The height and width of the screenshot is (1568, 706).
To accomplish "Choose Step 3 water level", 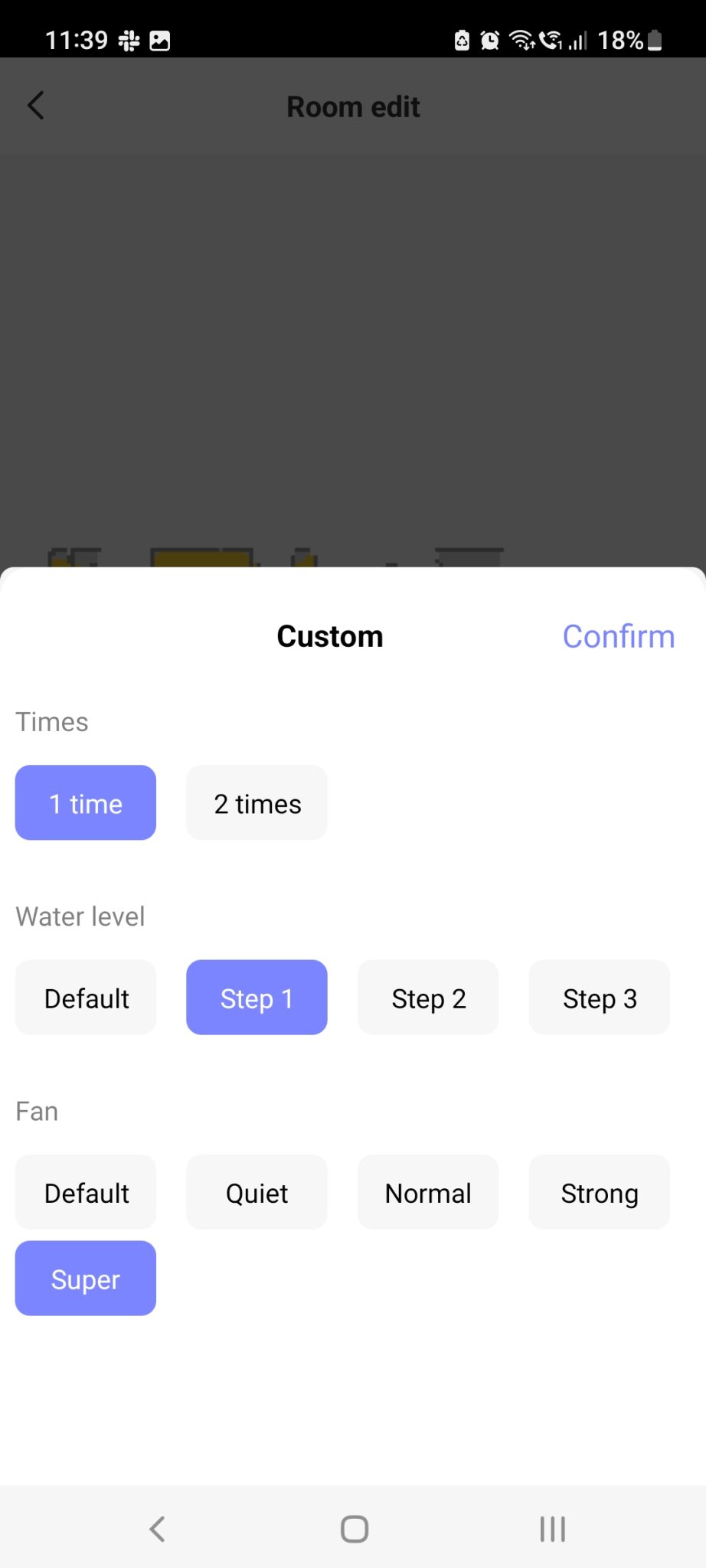I will coord(600,997).
